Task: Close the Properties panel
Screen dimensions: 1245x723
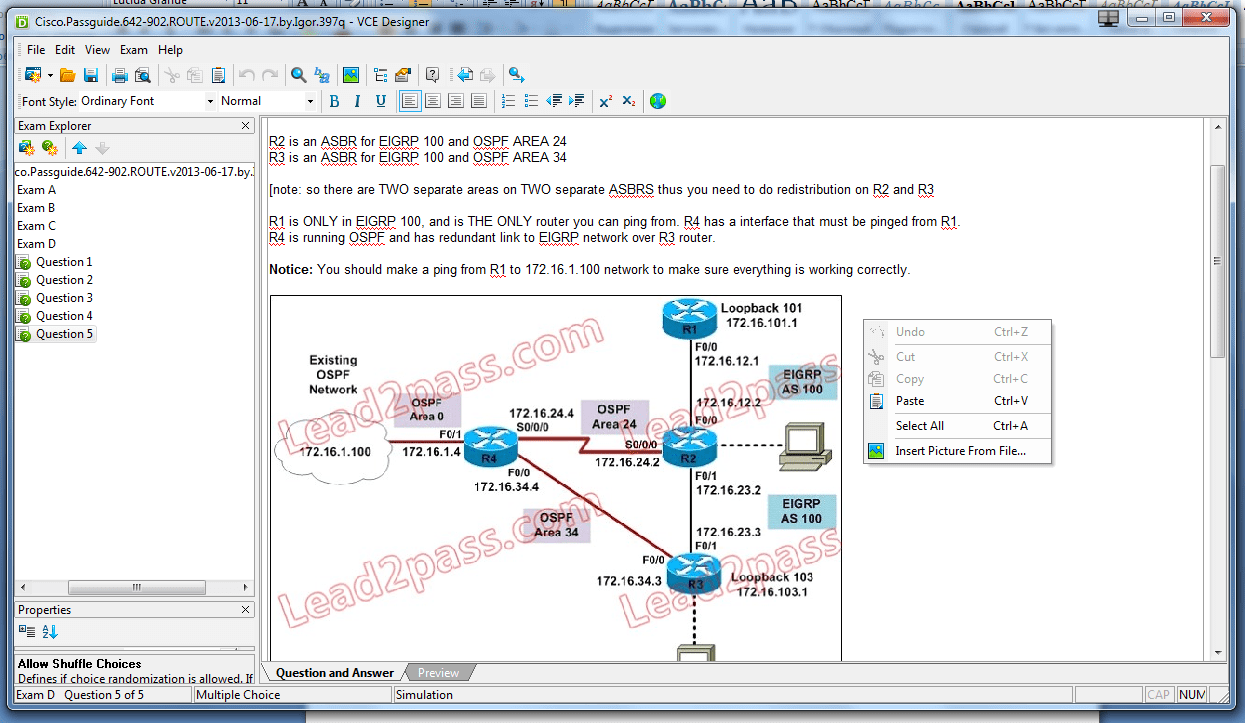Action: click(246, 610)
